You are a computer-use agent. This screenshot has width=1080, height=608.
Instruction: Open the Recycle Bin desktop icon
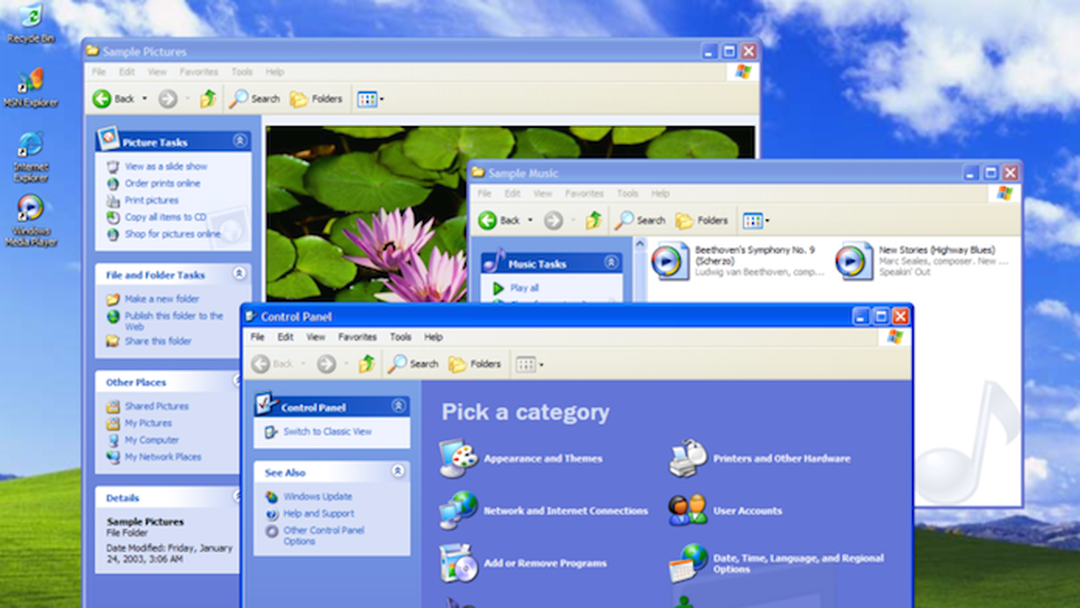click(x=31, y=22)
